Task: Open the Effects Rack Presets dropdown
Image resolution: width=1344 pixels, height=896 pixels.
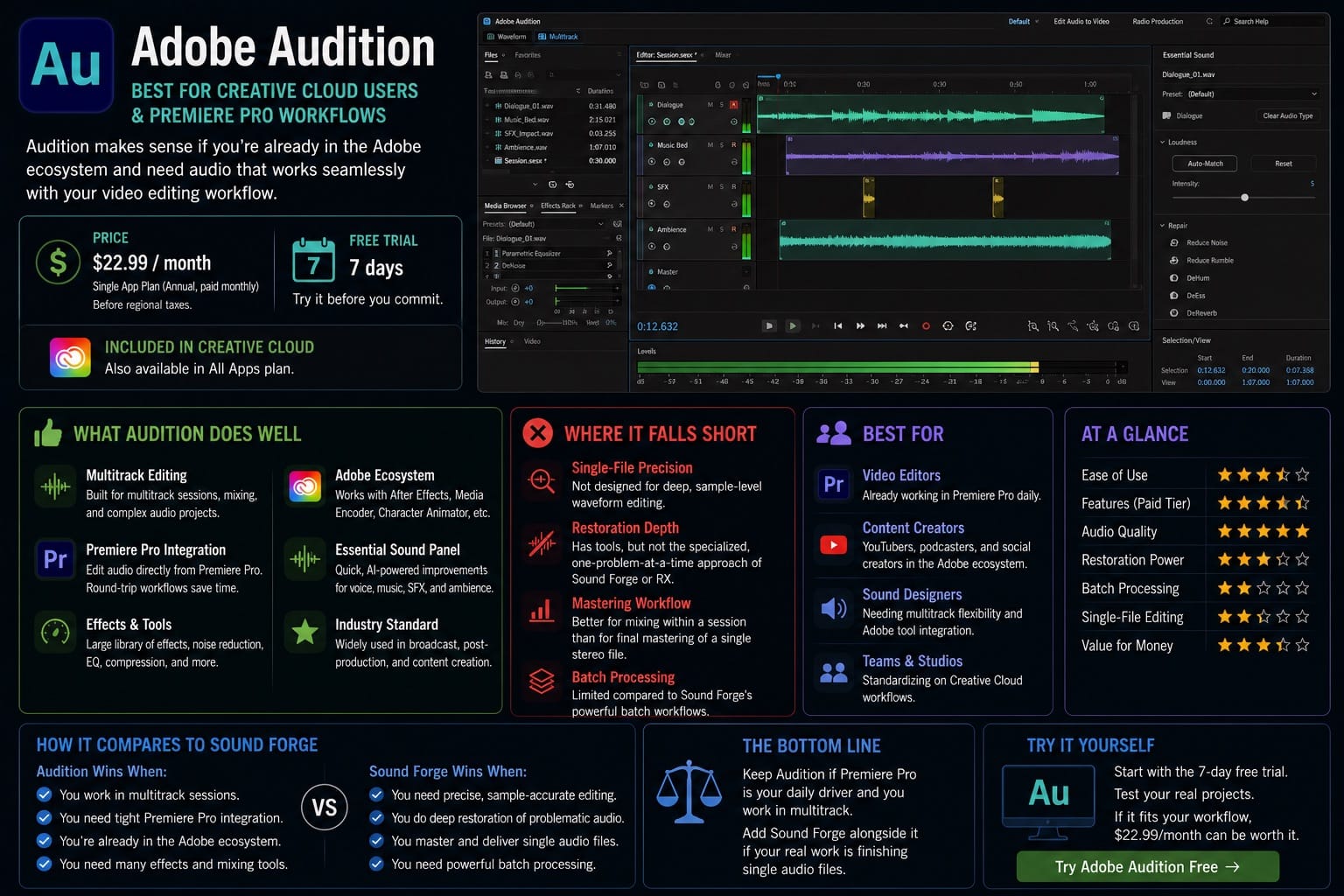Action: [556, 224]
